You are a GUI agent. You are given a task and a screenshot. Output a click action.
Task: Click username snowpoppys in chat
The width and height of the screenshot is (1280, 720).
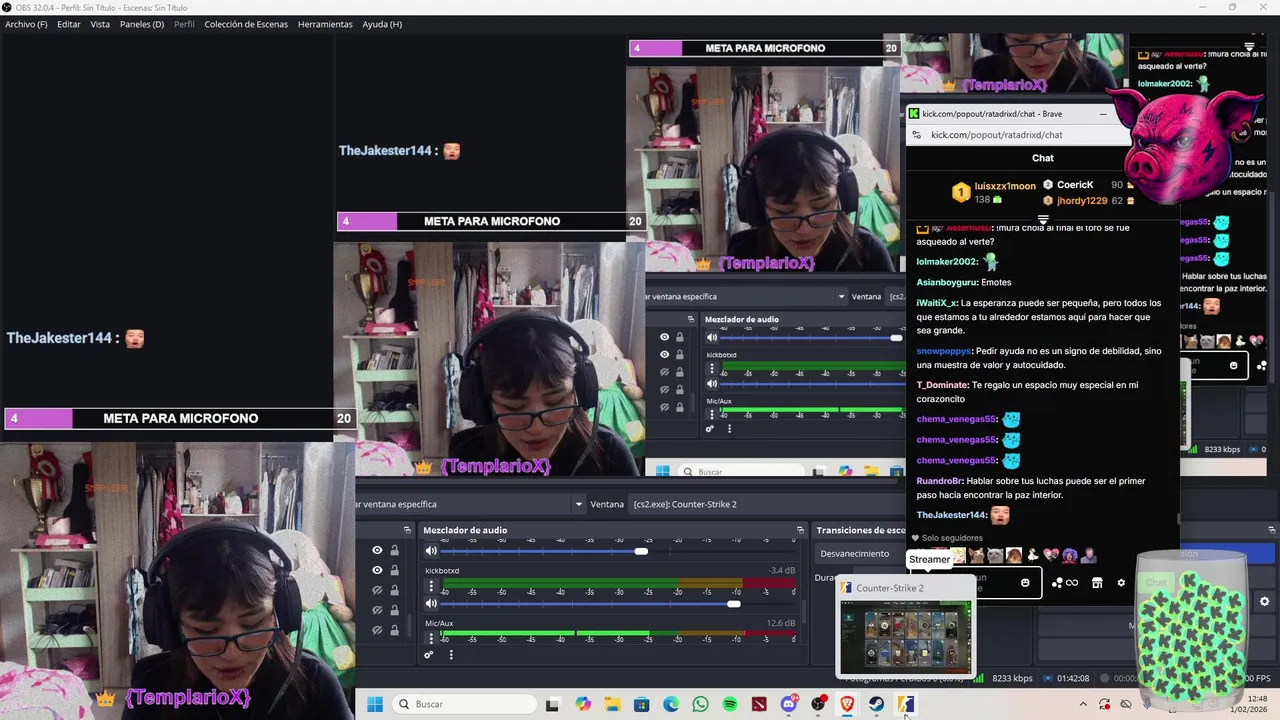pyautogui.click(x=943, y=351)
